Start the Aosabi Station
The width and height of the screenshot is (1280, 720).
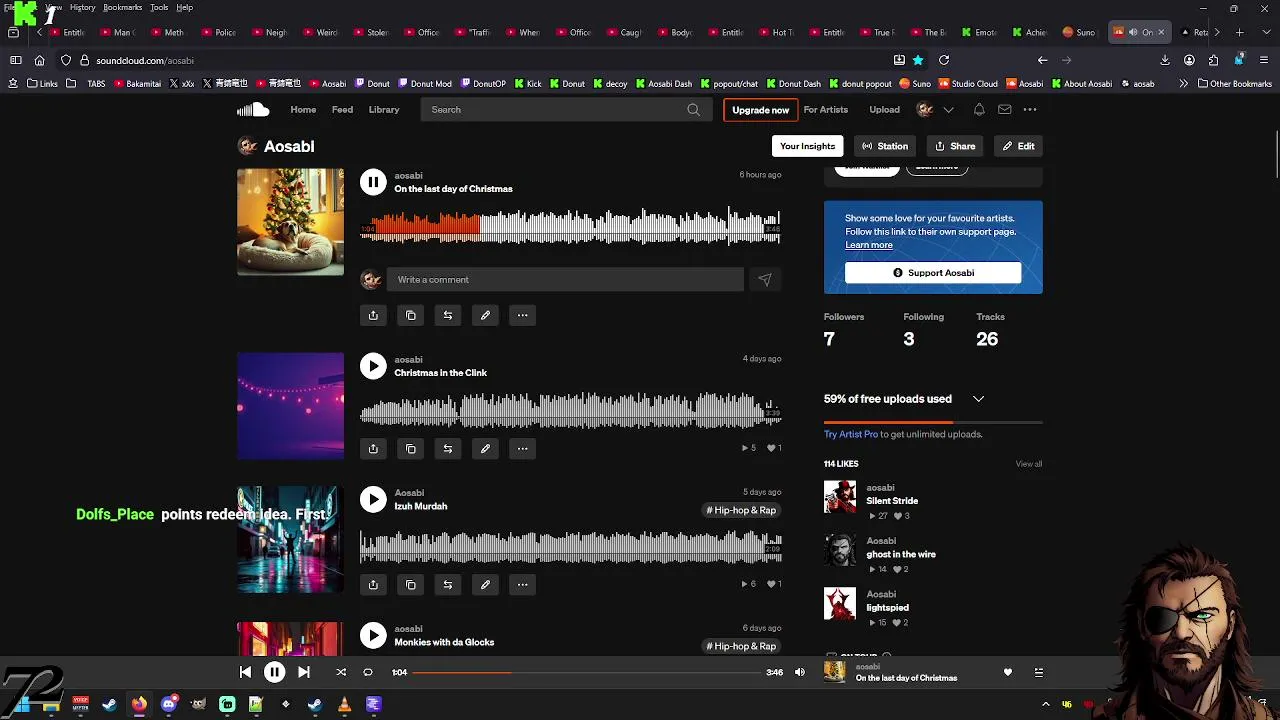point(885,146)
